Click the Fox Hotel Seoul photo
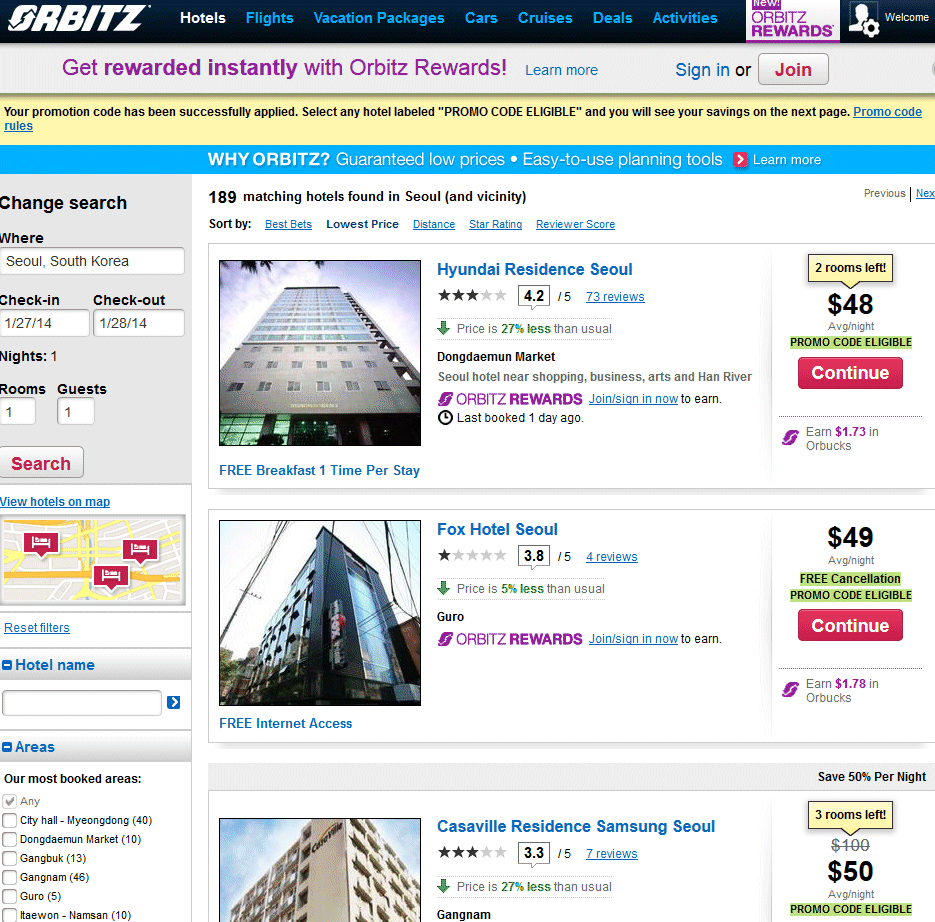The height and width of the screenshot is (922, 935). coord(319,612)
